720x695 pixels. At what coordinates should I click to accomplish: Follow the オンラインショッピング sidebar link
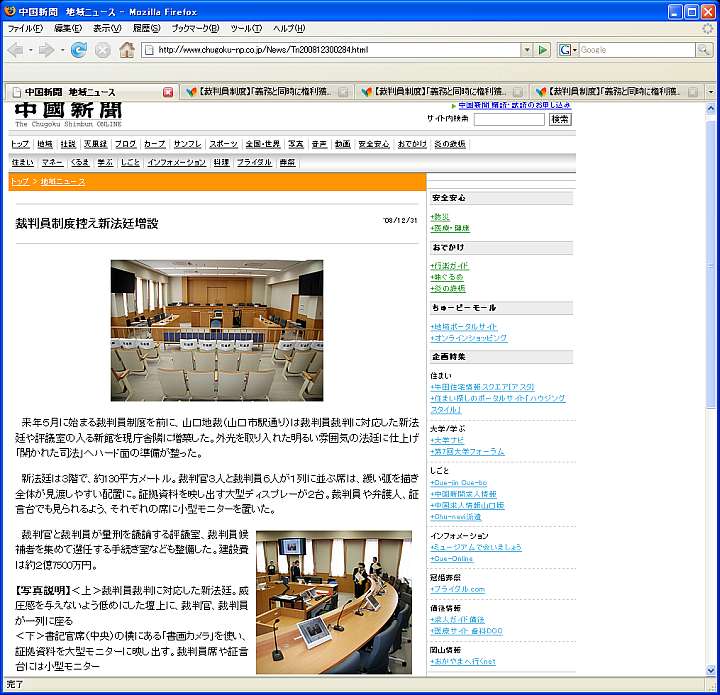click(x=468, y=338)
